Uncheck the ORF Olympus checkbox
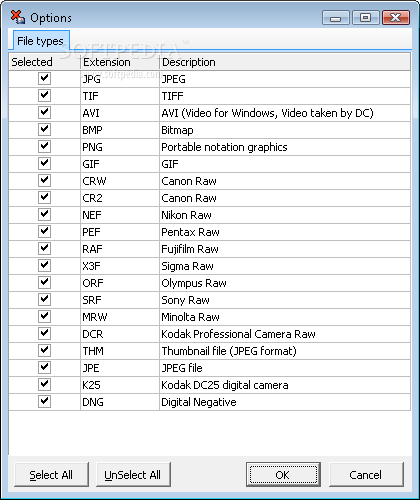This screenshot has height=500, width=420. [44, 283]
